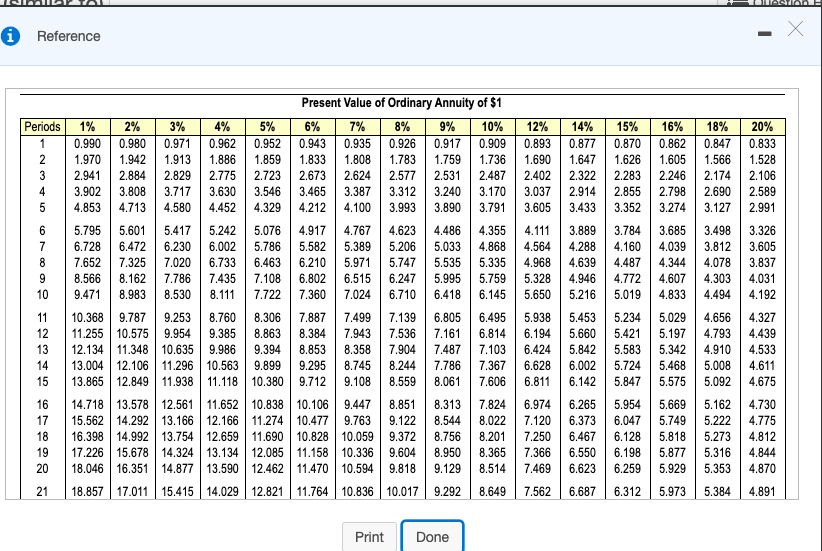Select value 0.833 in period 1
This screenshot has width=822, height=551.
click(x=762, y=144)
